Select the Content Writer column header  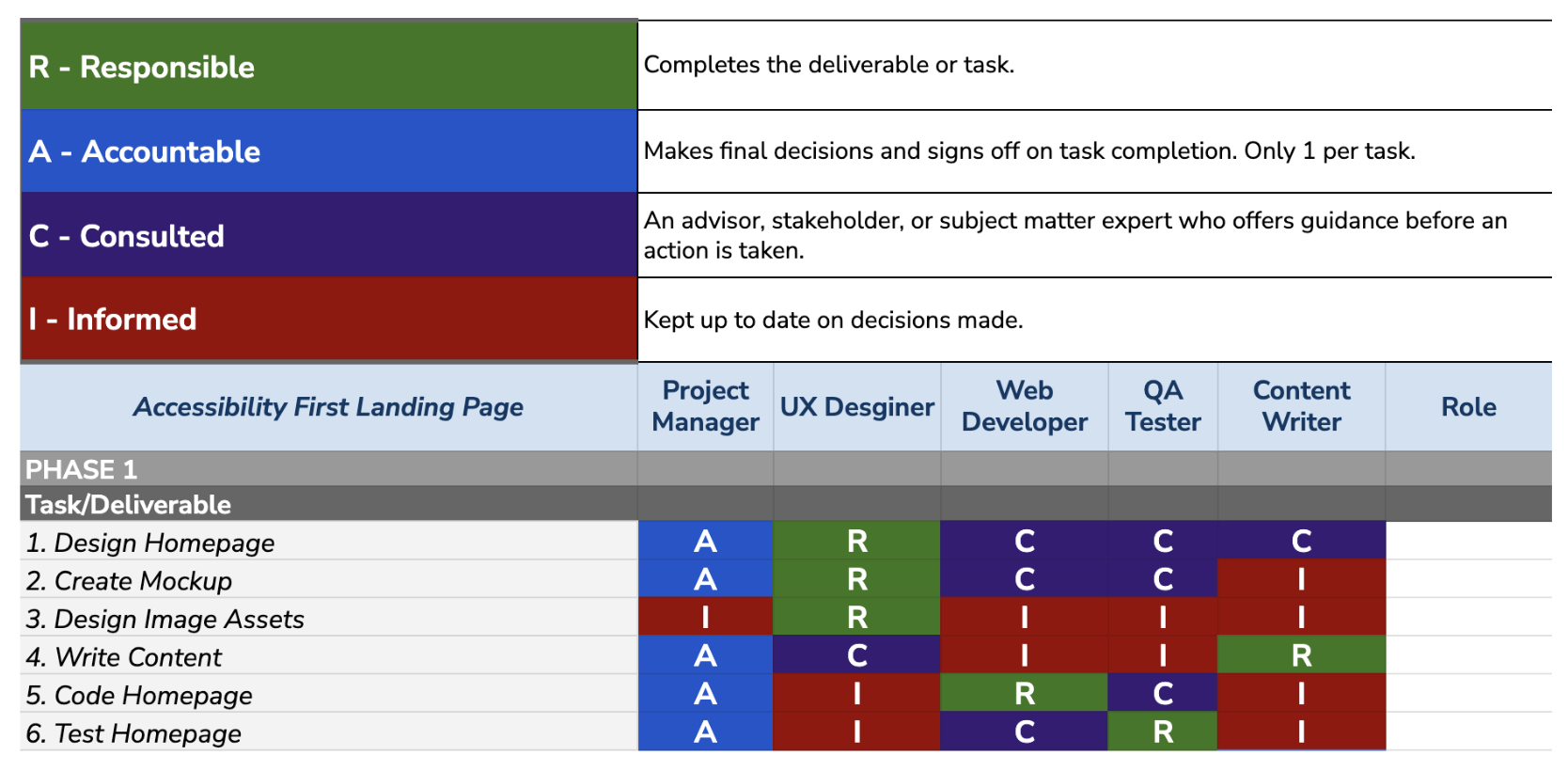(1301, 406)
